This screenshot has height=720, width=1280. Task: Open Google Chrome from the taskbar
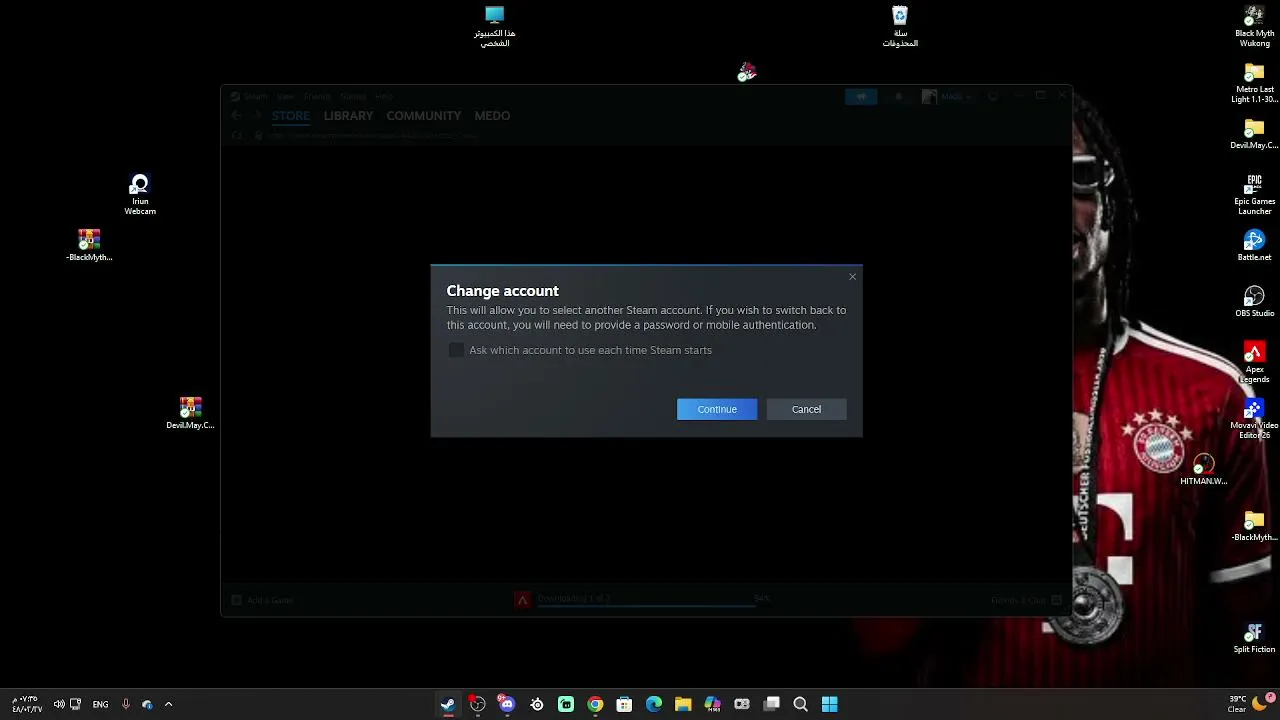(595, 704)
